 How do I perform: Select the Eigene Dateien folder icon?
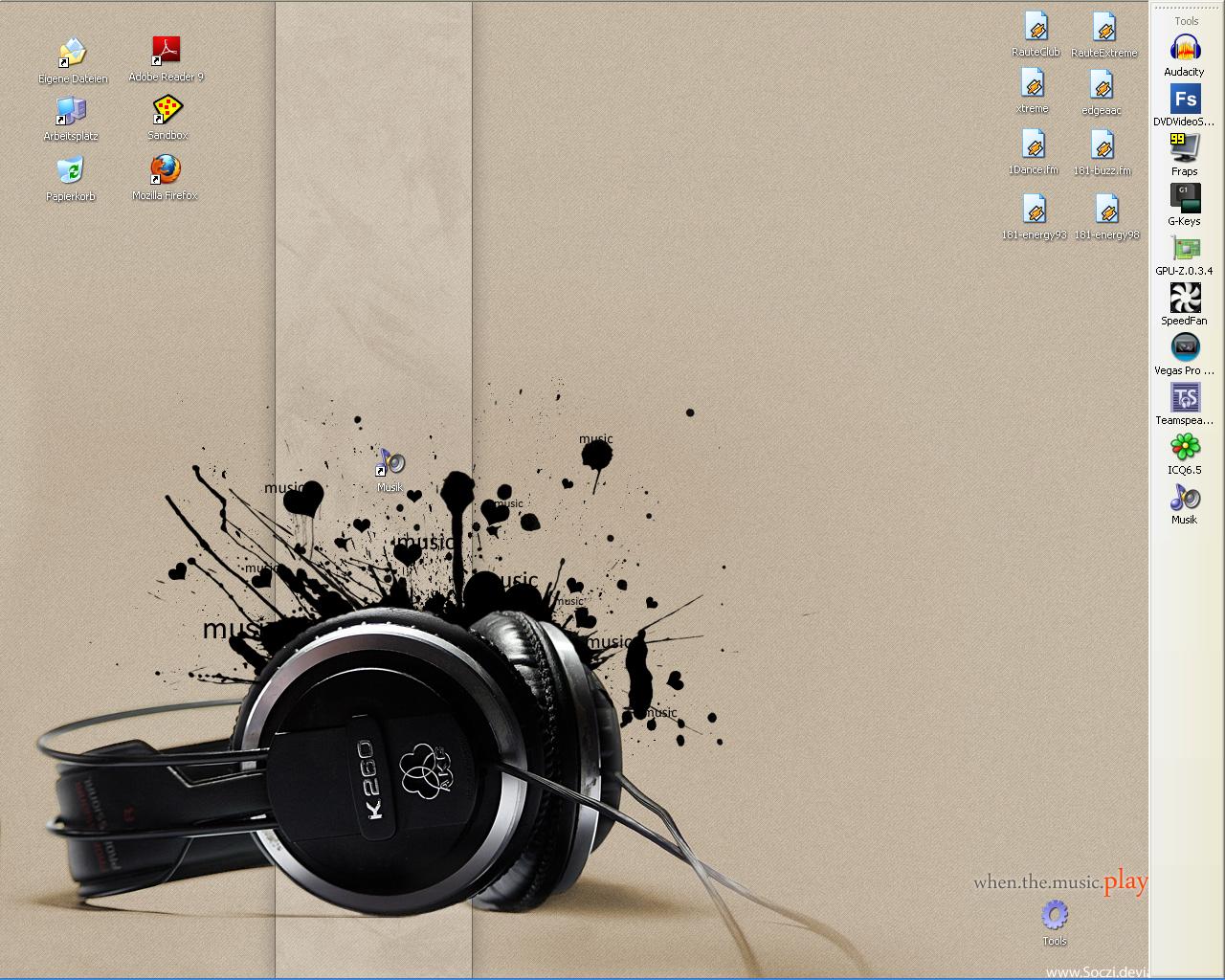point(73,54)
